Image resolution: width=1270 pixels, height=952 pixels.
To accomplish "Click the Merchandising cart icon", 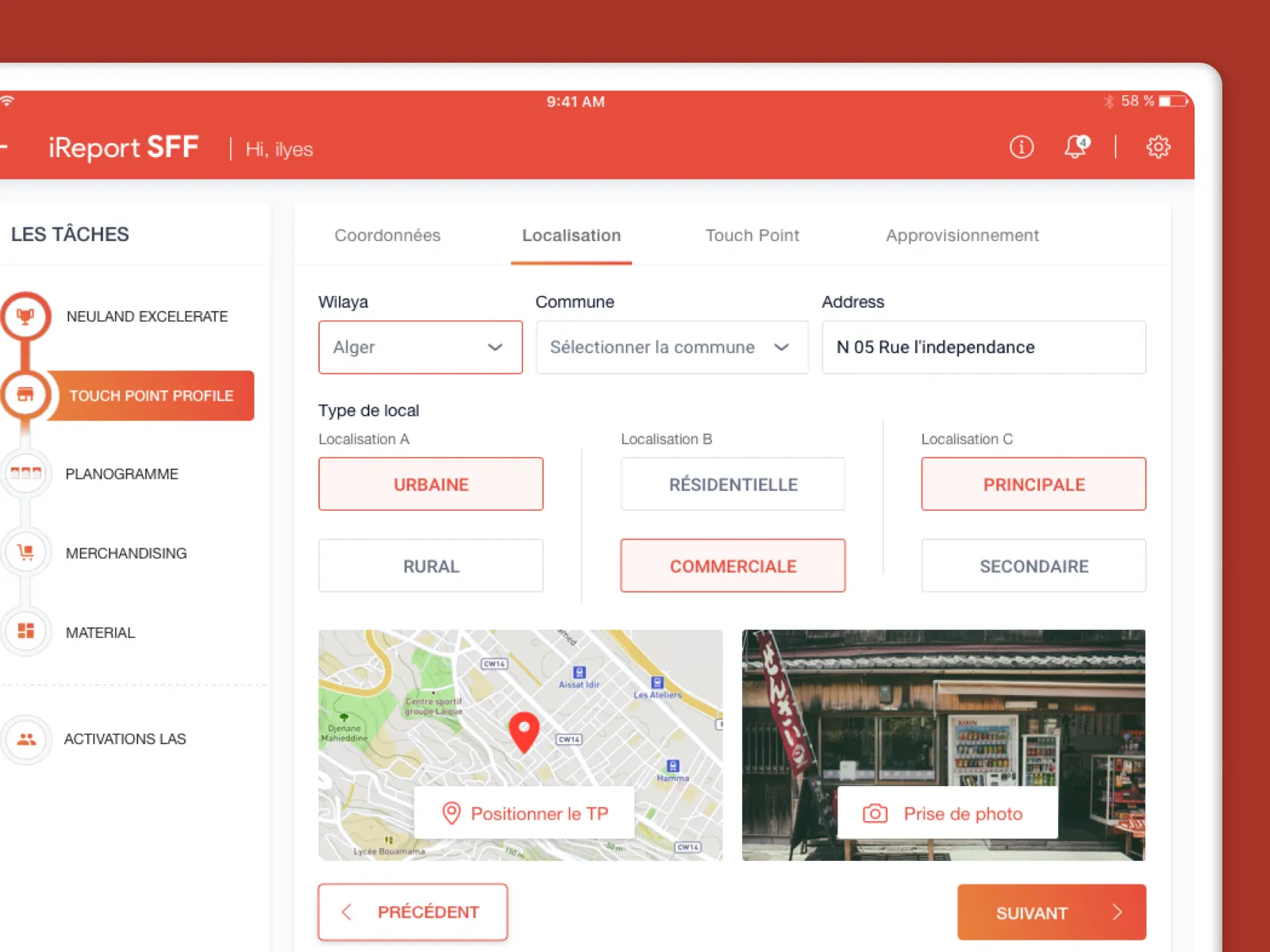I will [25, 553].
